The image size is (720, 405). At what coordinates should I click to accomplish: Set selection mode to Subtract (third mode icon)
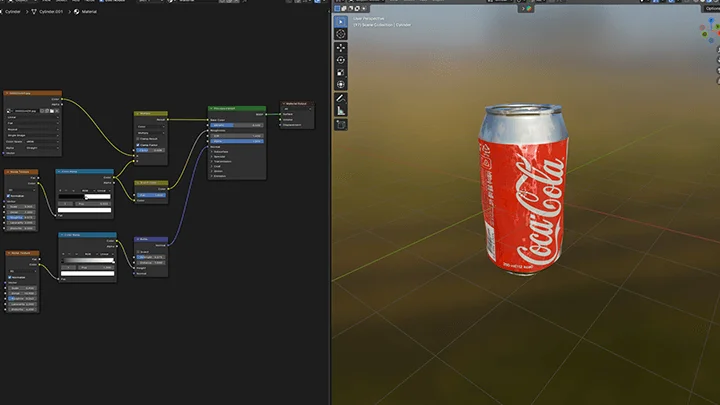pyautogui.click(x=350, y=8)
